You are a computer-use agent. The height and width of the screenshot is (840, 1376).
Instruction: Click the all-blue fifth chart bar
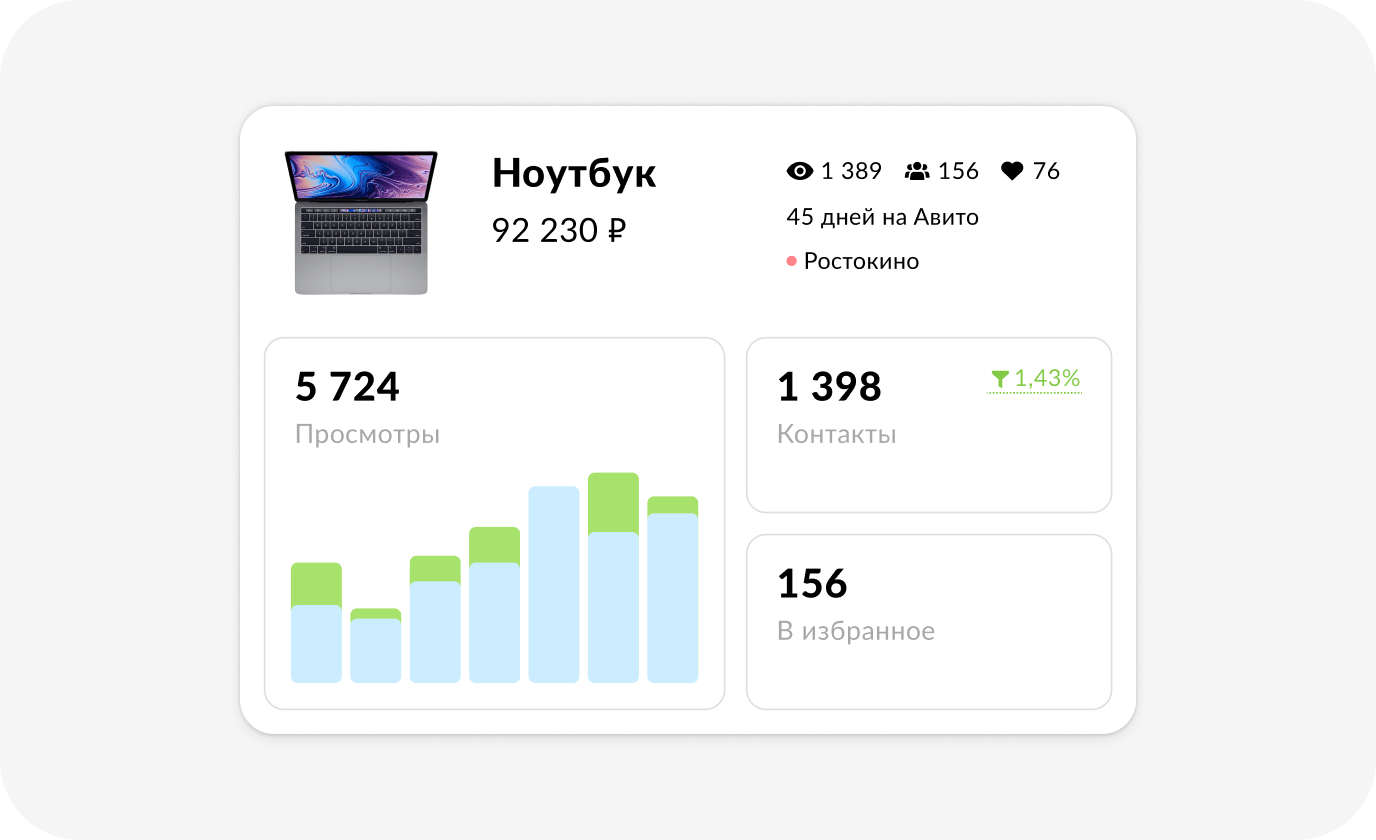click(554, 585)
